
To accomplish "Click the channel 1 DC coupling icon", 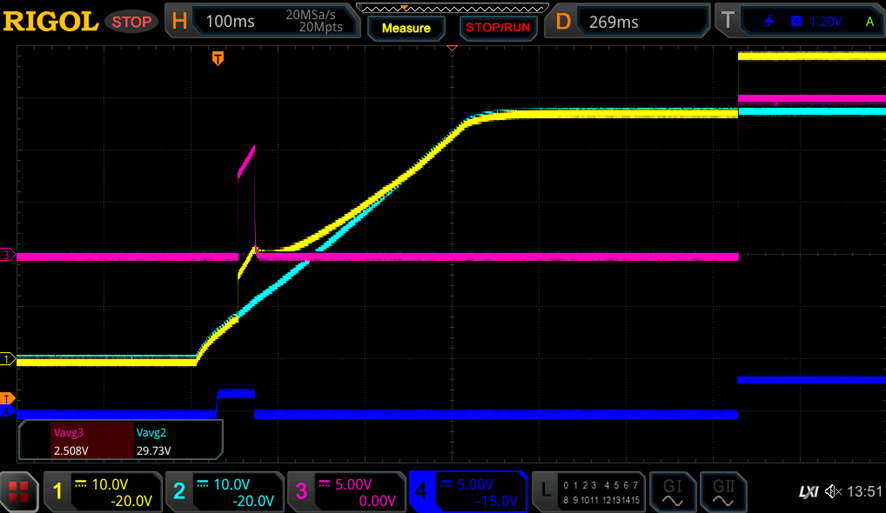I will coord(81,484).
